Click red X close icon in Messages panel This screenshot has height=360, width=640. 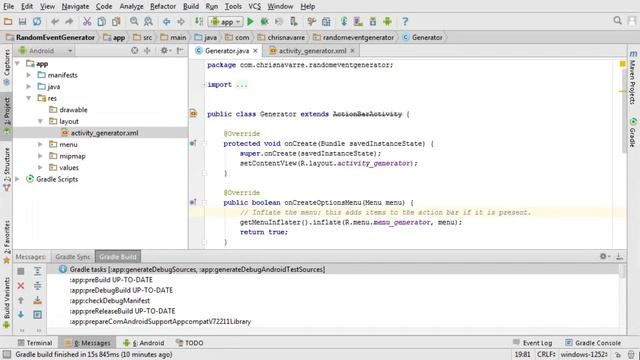21,286
